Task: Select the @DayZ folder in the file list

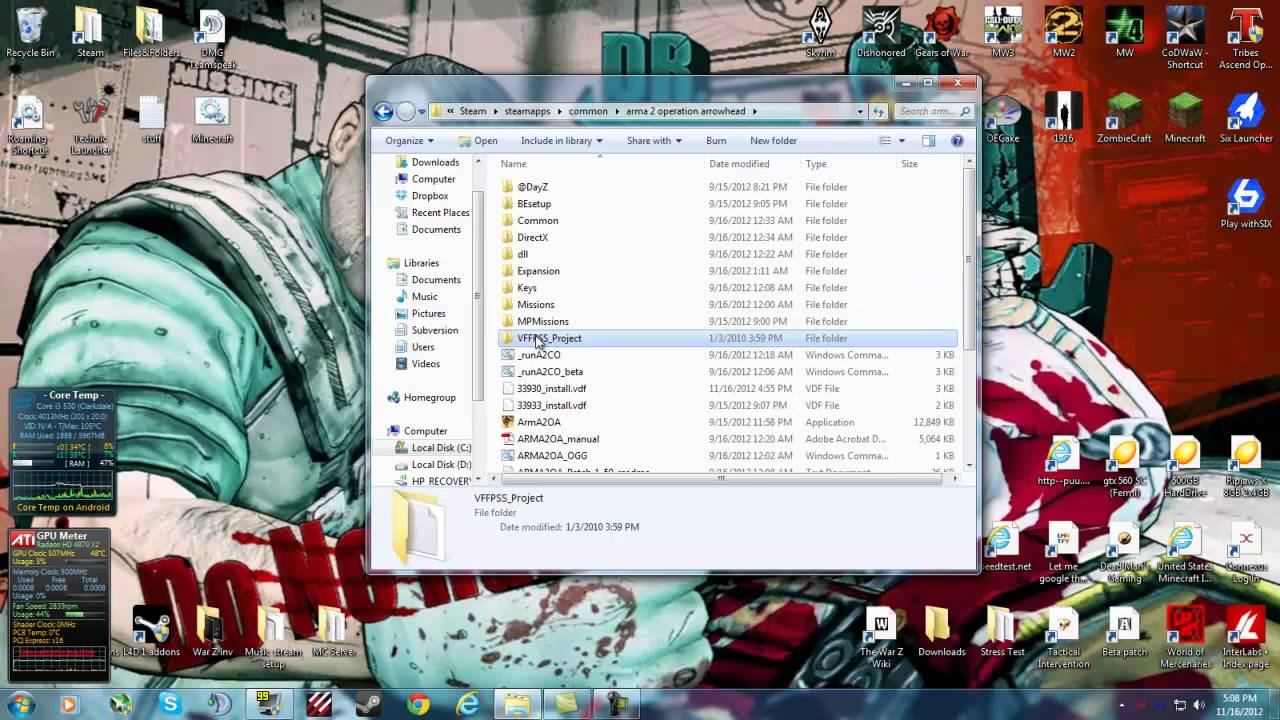Action: 727,187
